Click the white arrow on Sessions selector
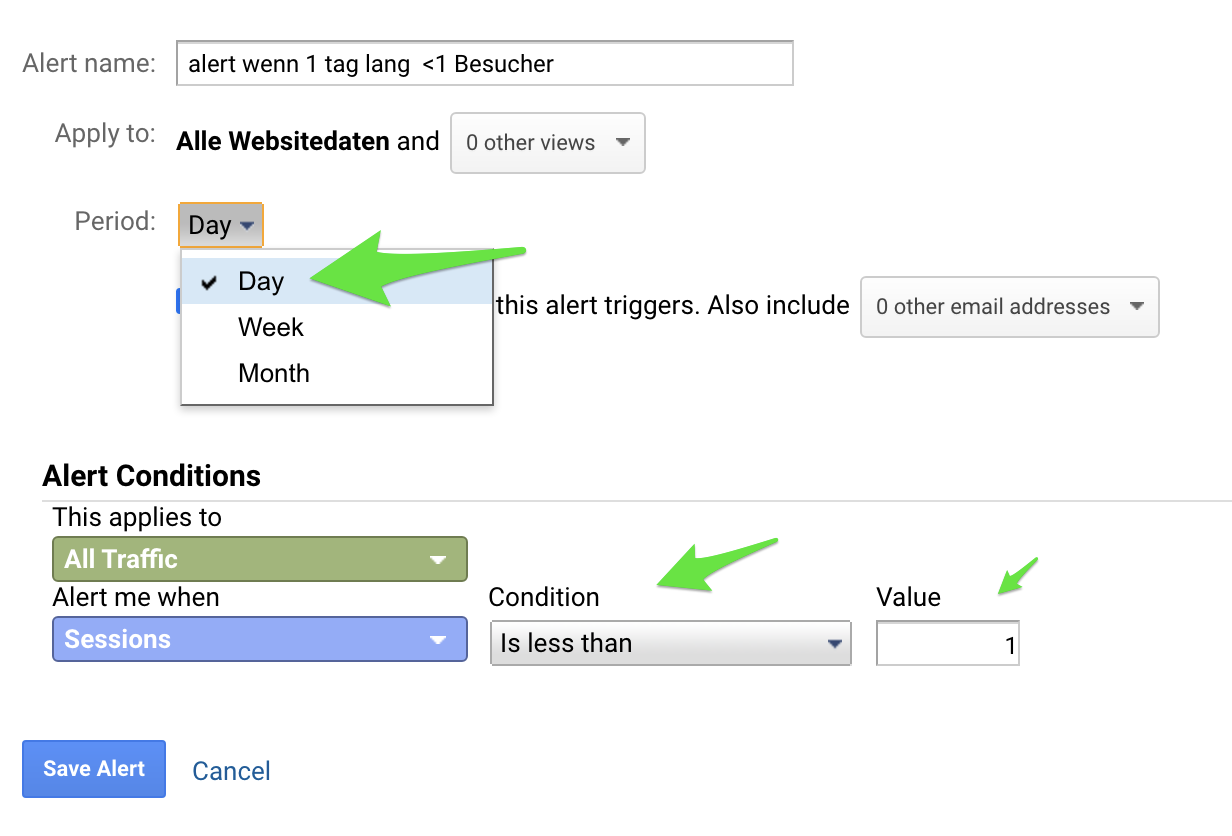This screenshot has height=836, width=1232. click(x=437, y=640)
